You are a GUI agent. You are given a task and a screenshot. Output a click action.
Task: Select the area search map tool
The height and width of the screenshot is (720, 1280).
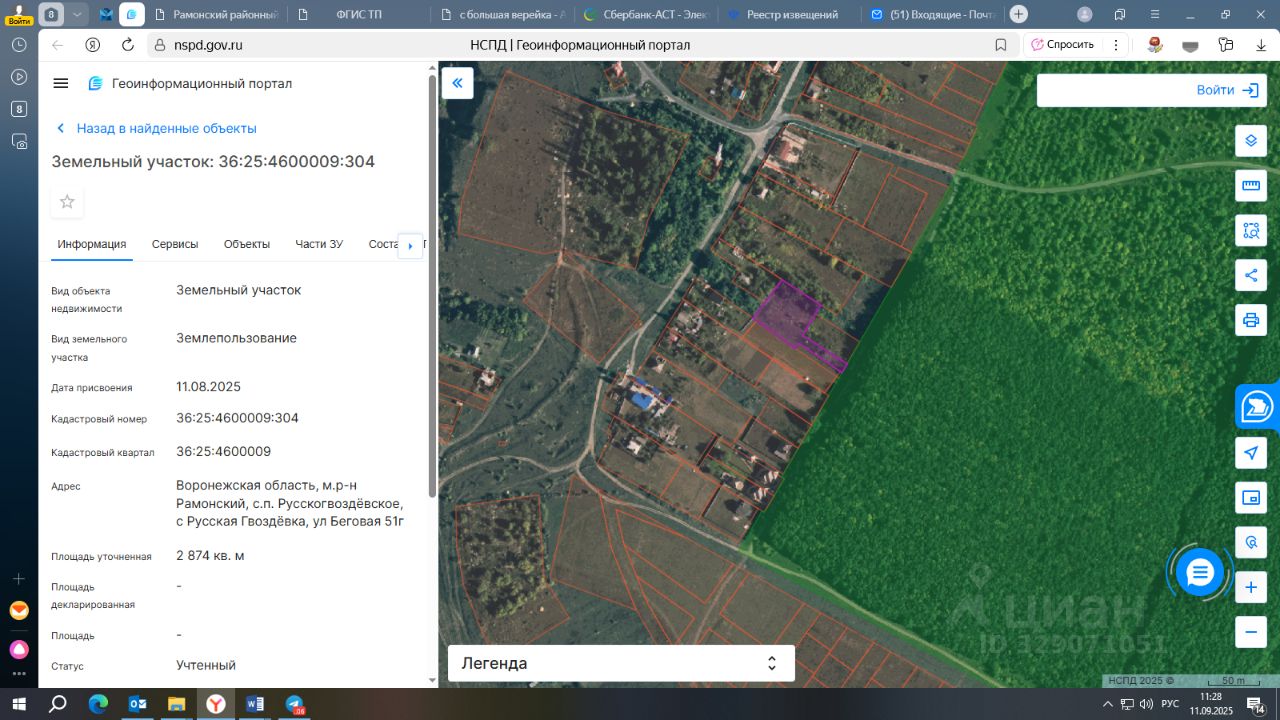click(x=1251, y=231)
